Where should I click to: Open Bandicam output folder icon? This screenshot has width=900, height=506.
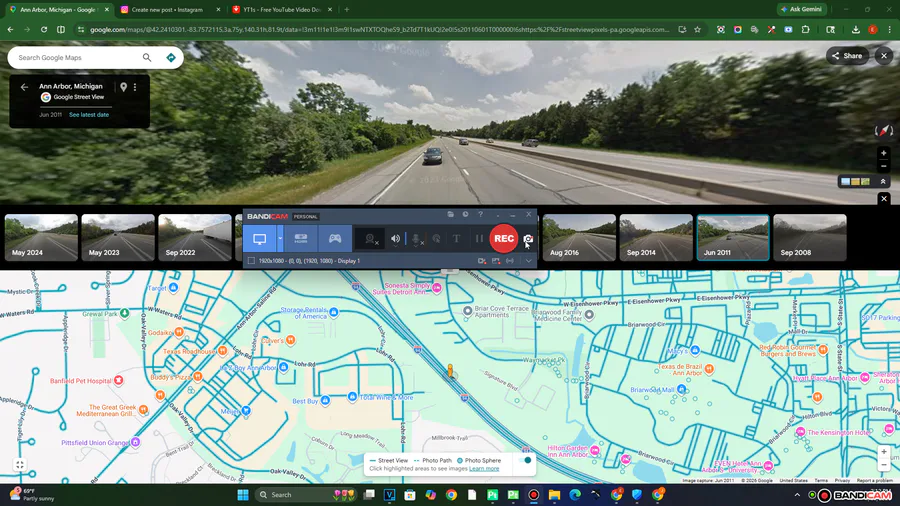coord(451,215)
